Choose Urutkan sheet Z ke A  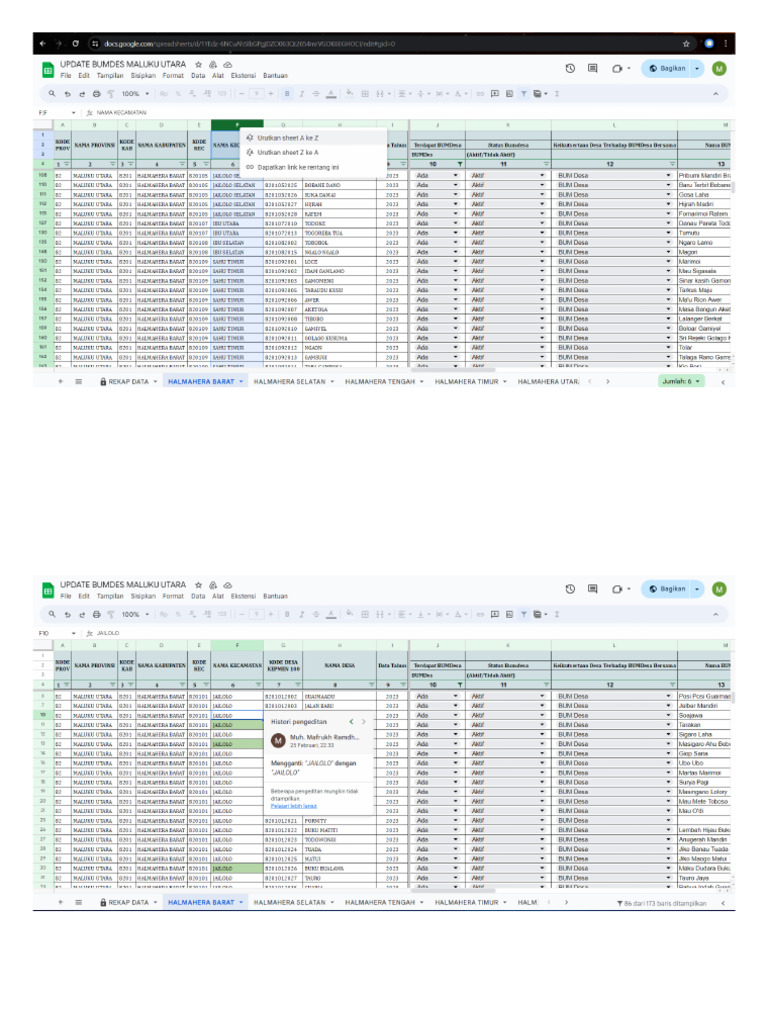tap(288, 152)
